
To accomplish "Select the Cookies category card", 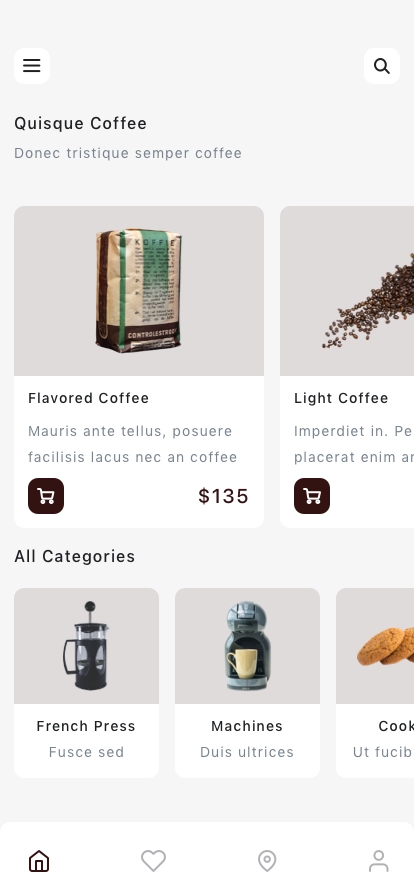I will [x=375, y=683].
